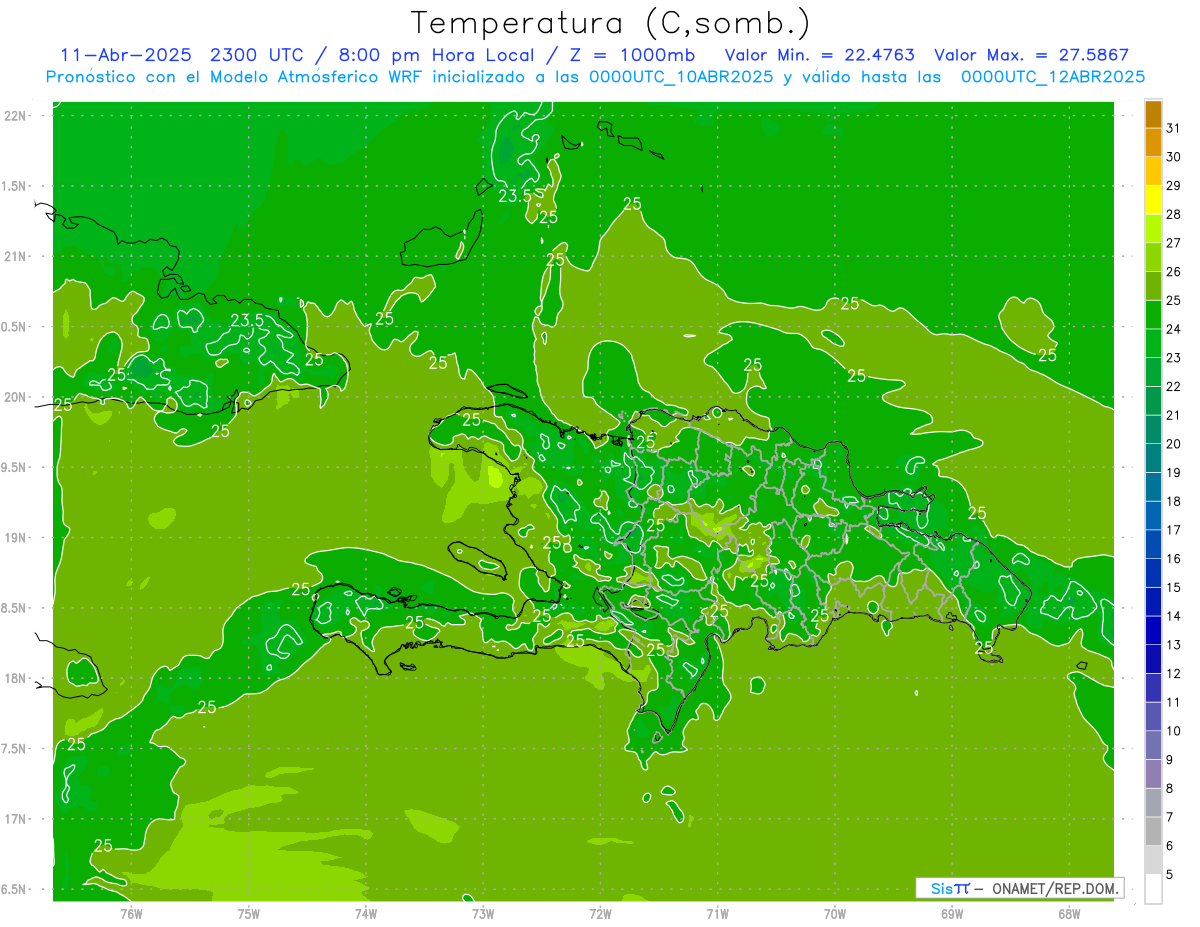Screen dimensions: 1200x927
Task: Click the '21N' latitude axis label
Action: click(15, 257)
